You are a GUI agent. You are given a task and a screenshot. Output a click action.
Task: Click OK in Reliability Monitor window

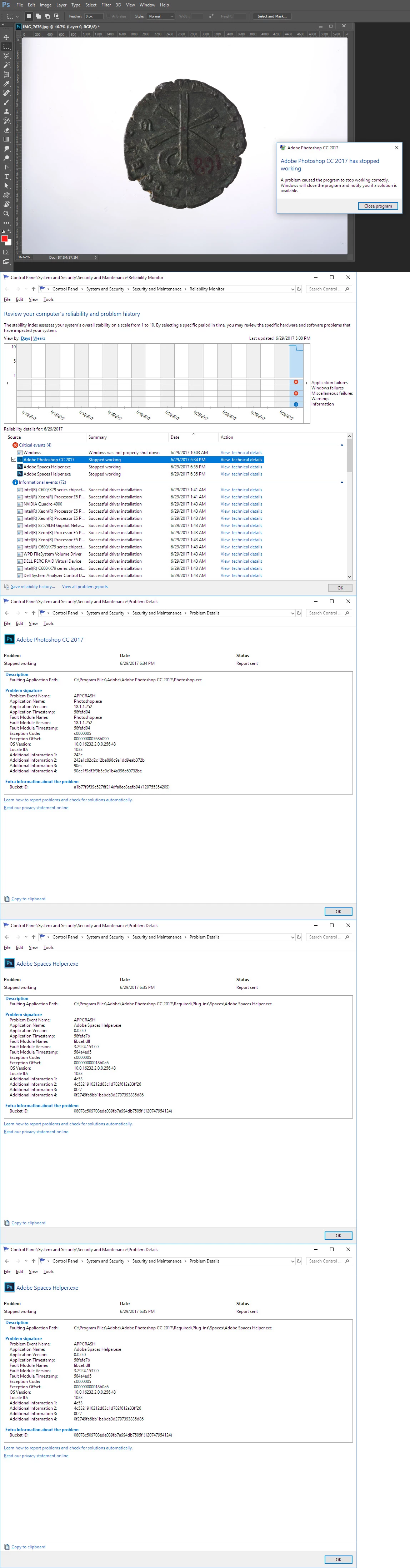pyautogui.click(x=340, y=588)
